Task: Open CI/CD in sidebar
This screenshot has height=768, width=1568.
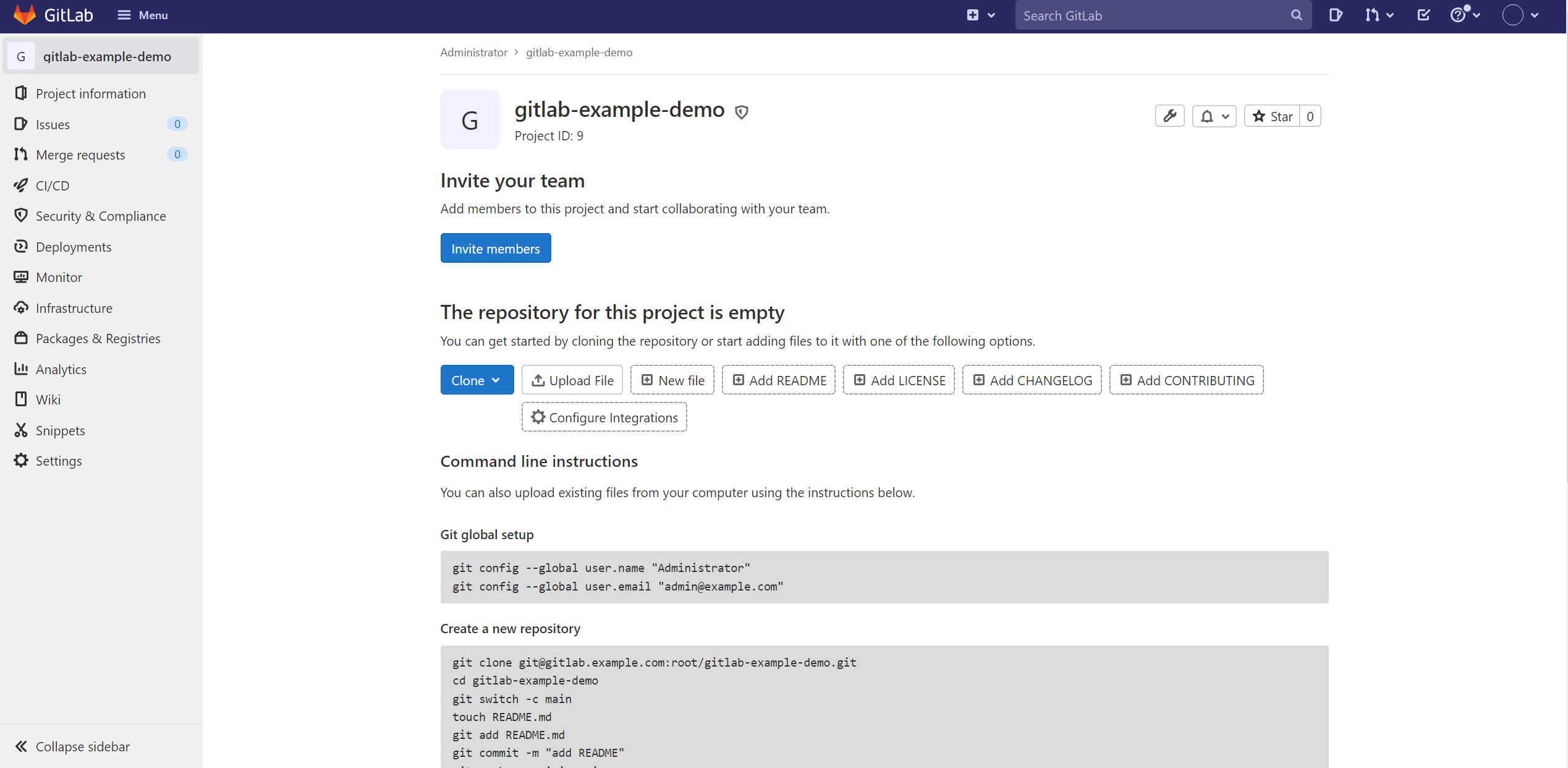Action: 101,186
